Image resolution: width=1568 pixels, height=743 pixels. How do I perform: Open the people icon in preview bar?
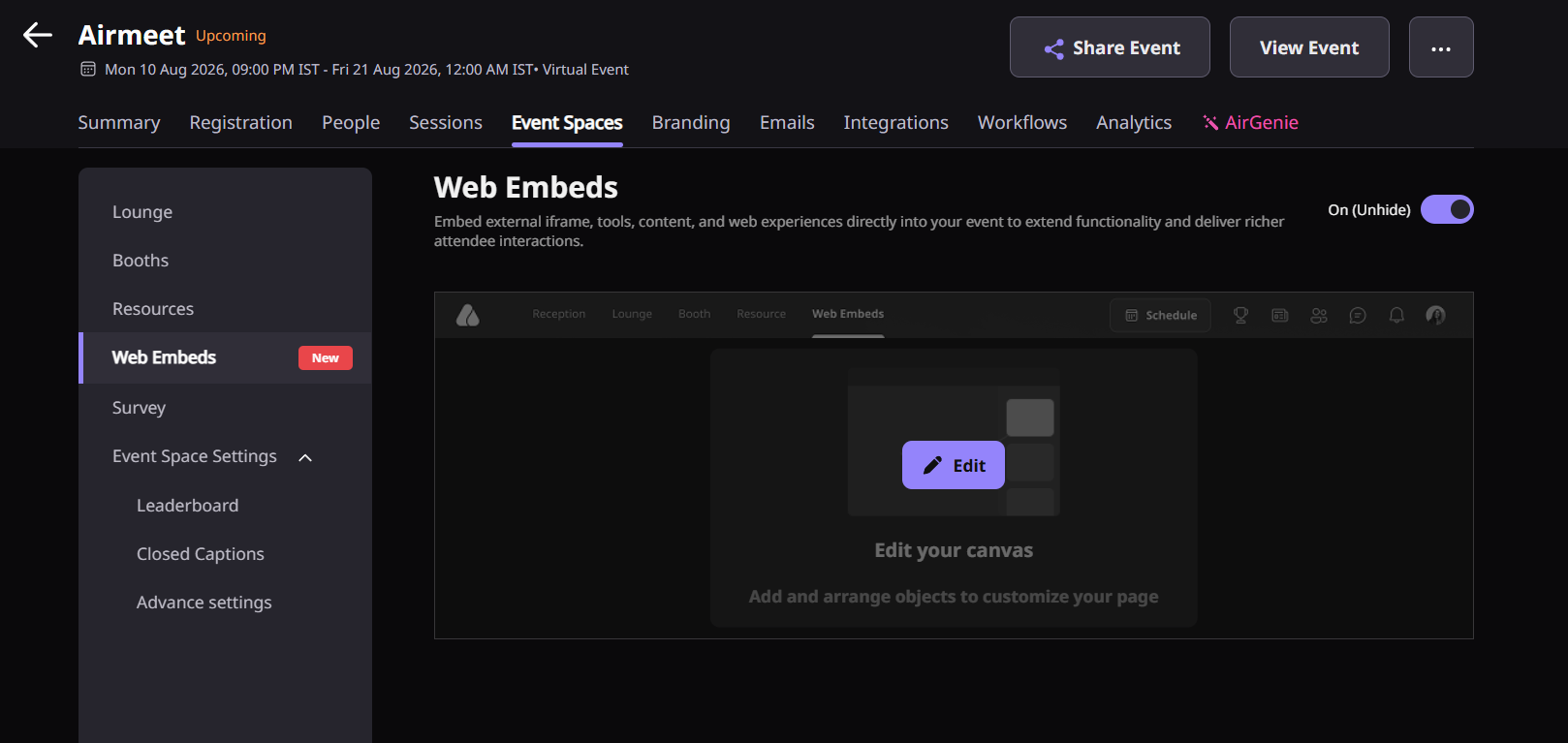point(1319,315)
